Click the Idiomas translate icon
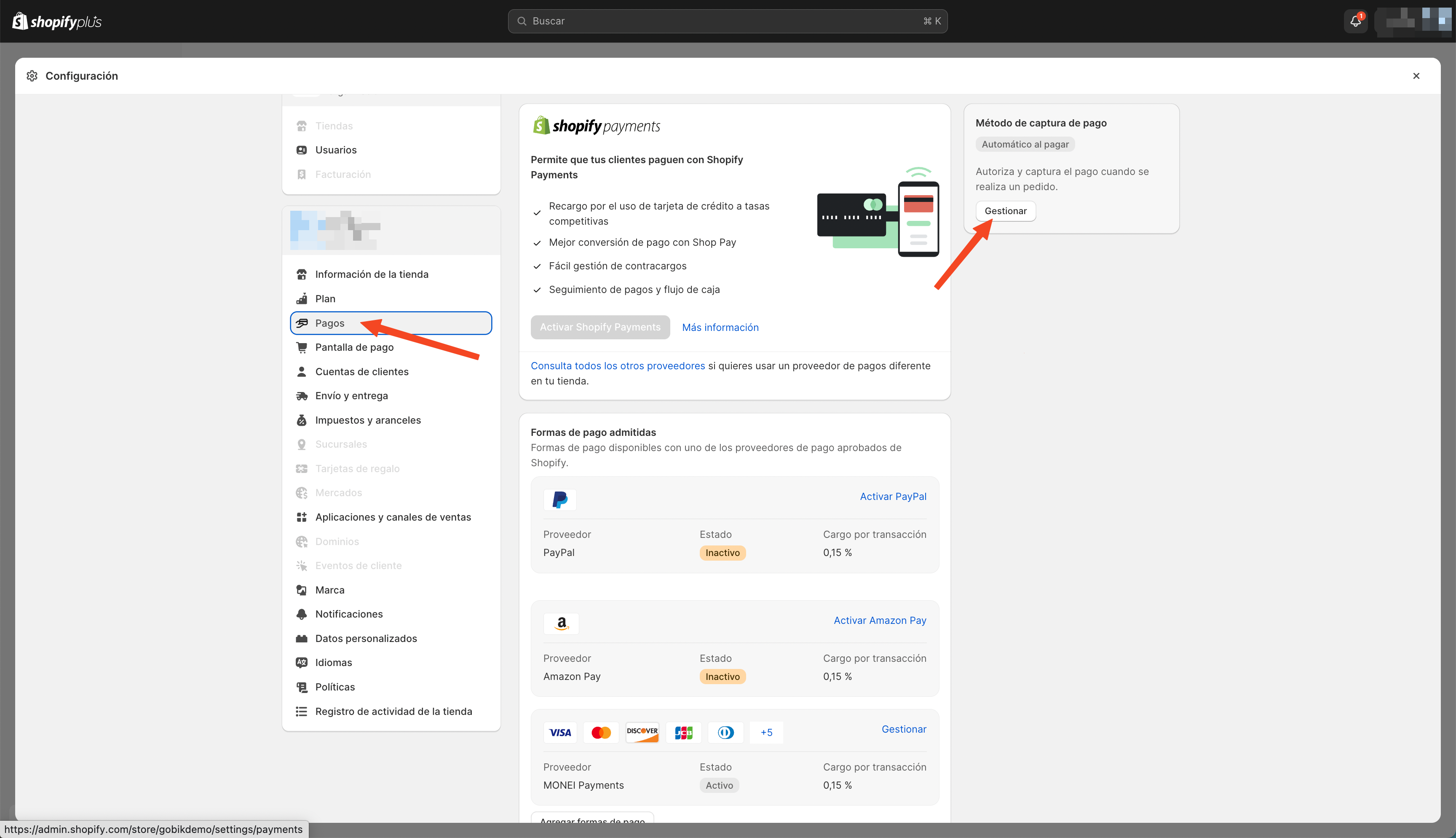1456x838 pixels. pos(301,663)
